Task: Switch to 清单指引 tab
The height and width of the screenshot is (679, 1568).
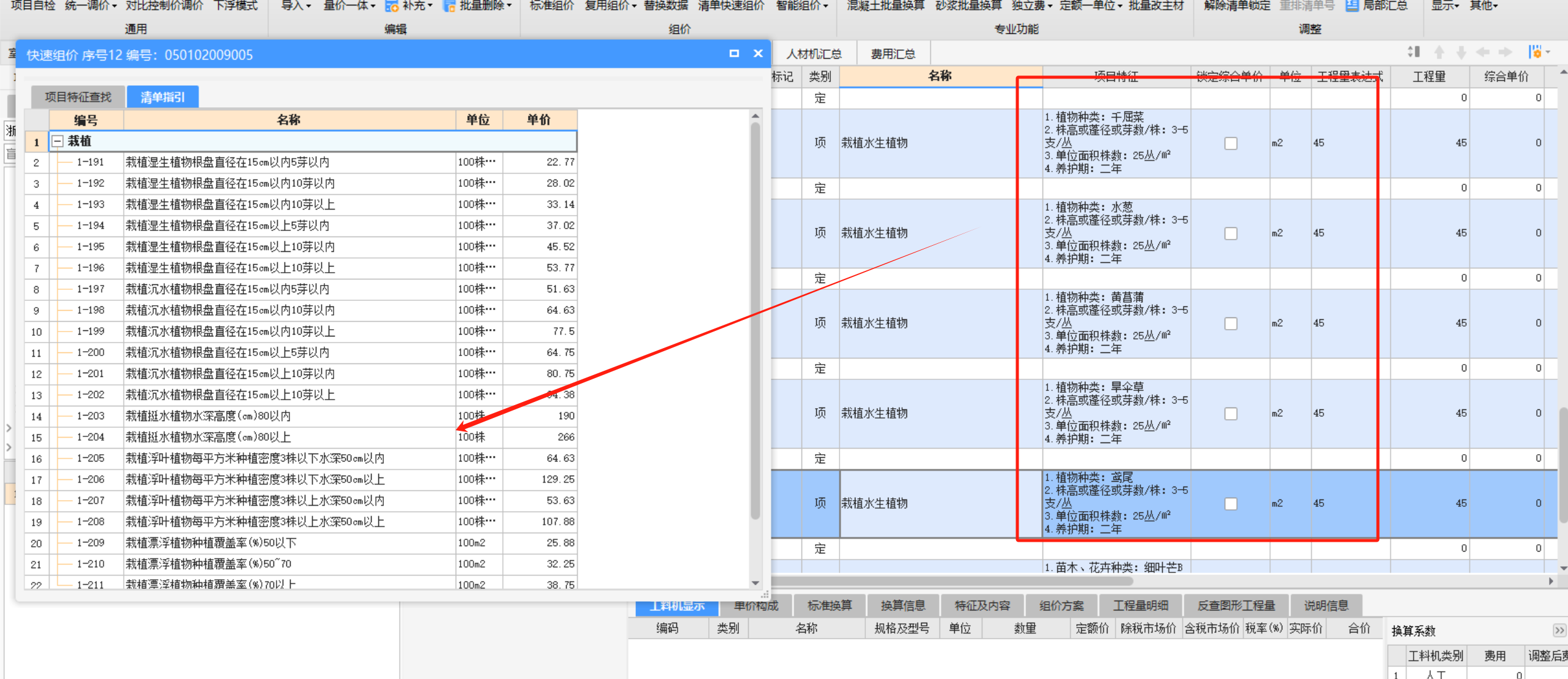Action: coord(163,97)
